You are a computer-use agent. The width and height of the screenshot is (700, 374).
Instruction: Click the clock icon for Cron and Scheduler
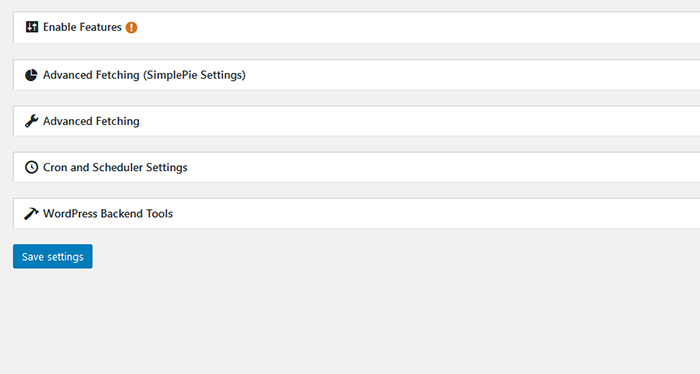tap(31, 167)
